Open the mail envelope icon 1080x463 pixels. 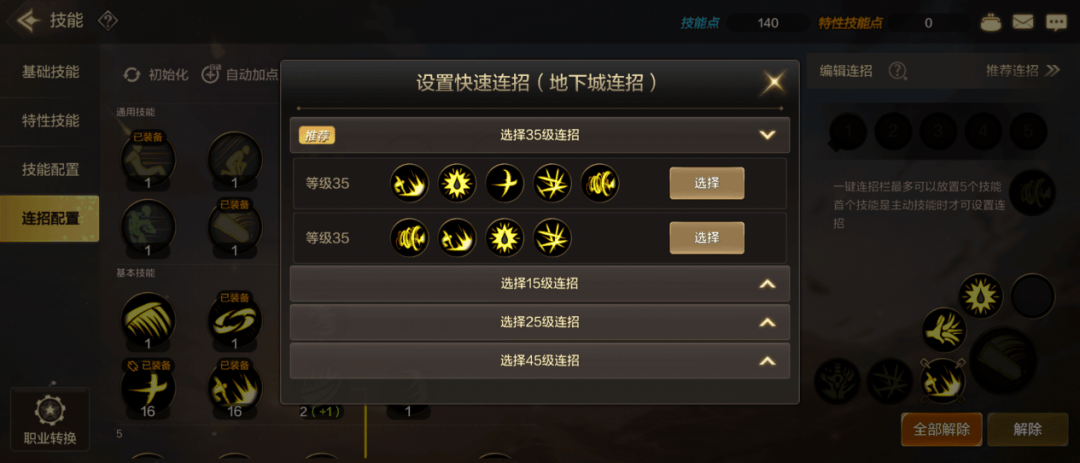1023,22
